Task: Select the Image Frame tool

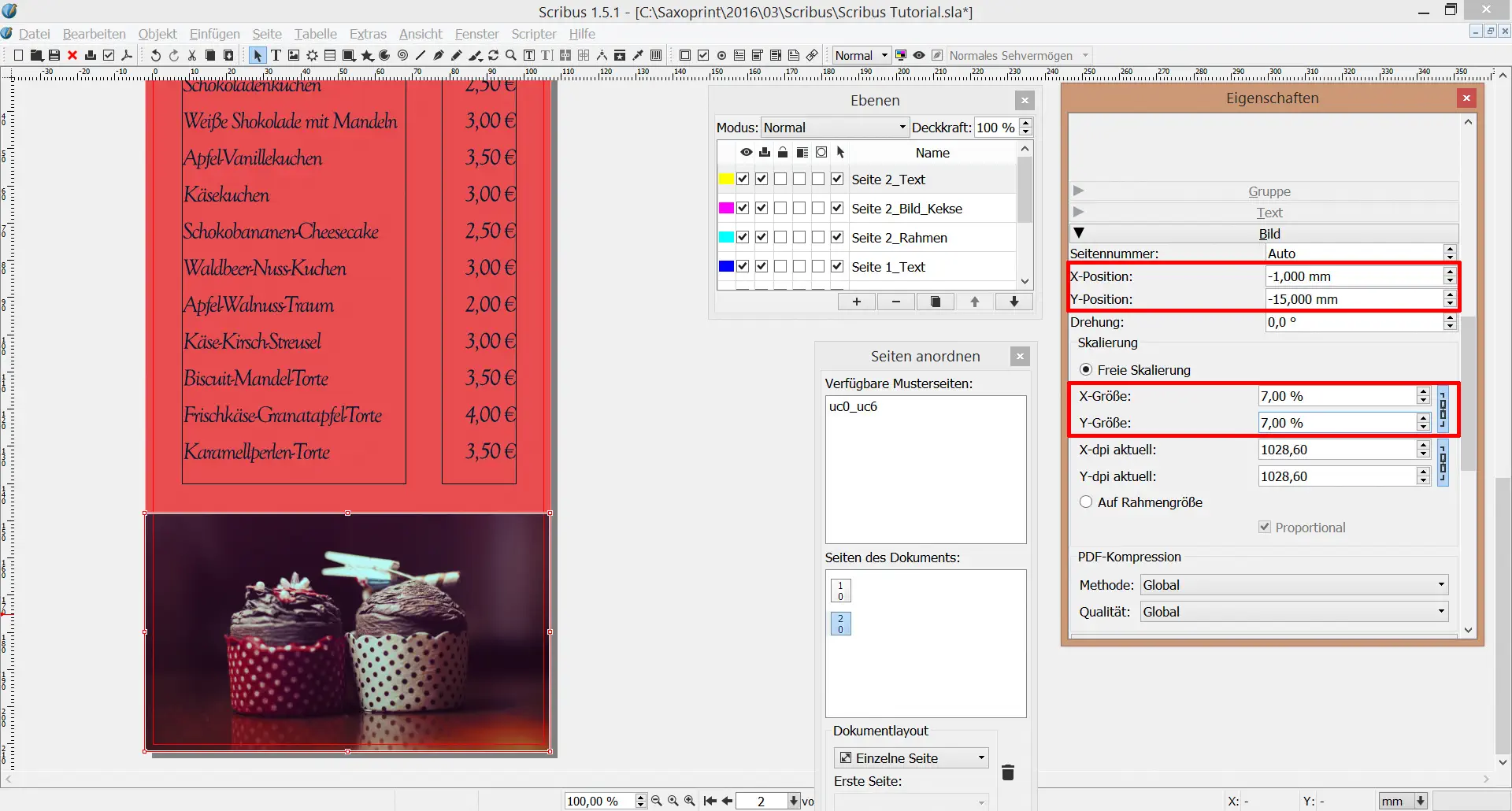Action: tap(294, 55)
